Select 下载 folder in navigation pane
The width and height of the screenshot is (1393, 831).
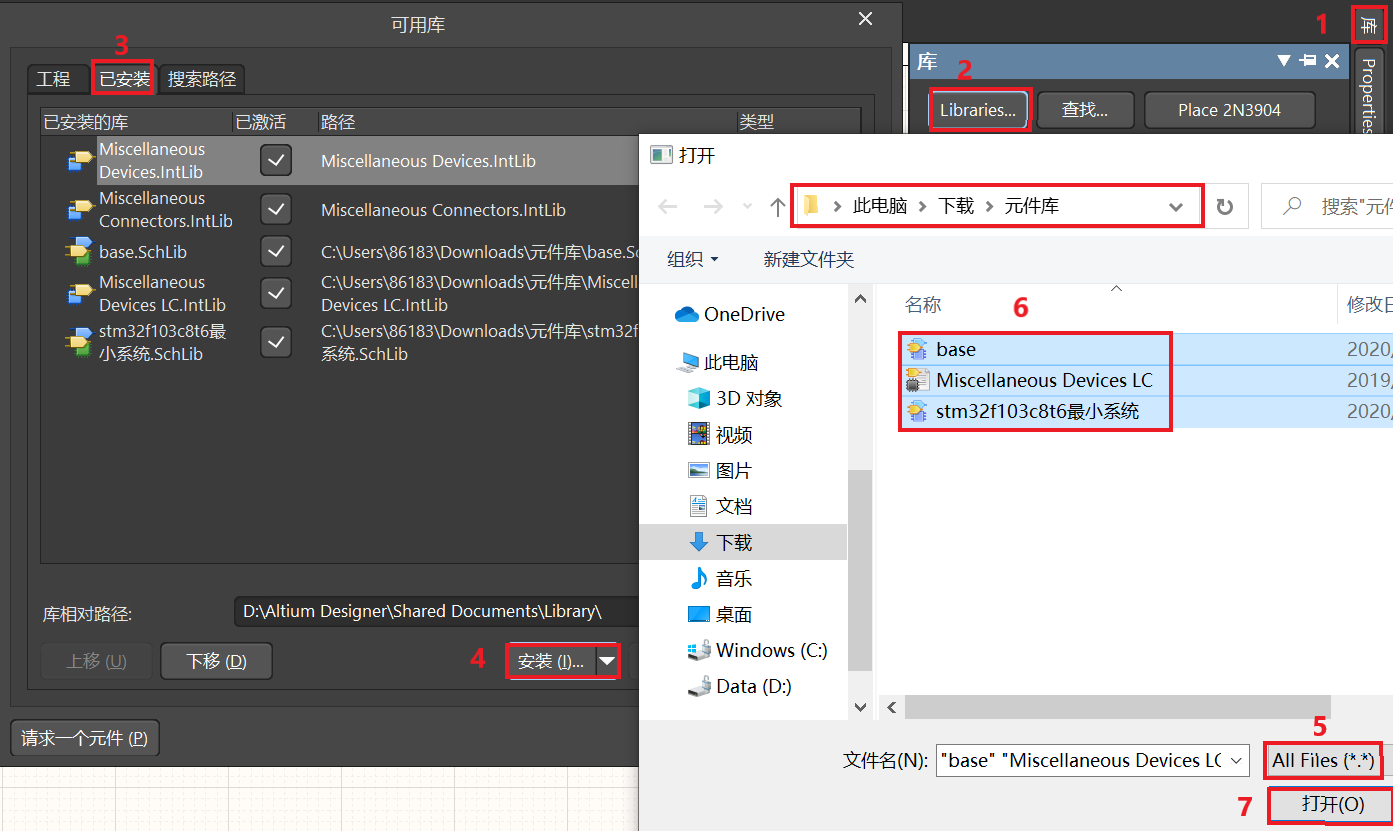743,542
